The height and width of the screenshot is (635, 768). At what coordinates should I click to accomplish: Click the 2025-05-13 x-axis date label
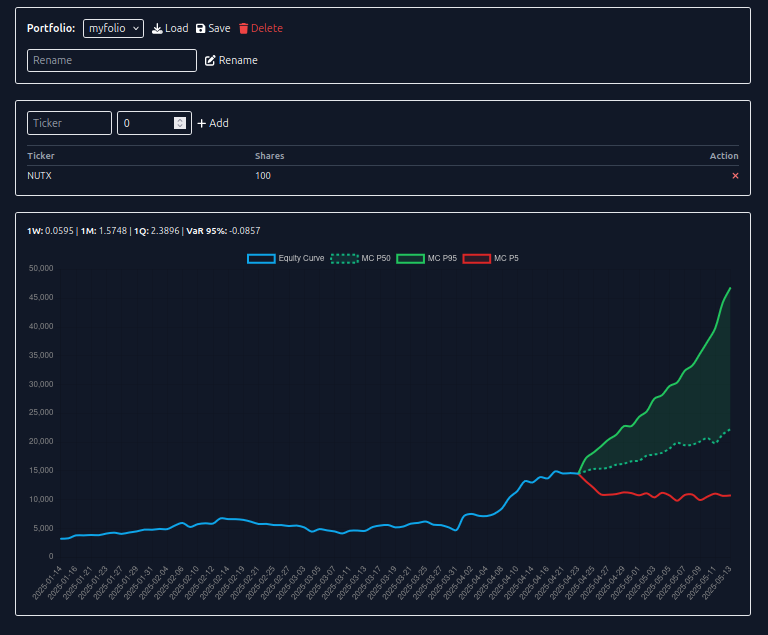pos(717,583)
